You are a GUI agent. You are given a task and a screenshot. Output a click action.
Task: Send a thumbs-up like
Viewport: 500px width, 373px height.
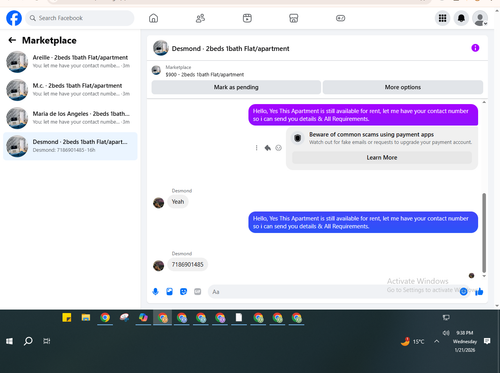pos(479,292)
